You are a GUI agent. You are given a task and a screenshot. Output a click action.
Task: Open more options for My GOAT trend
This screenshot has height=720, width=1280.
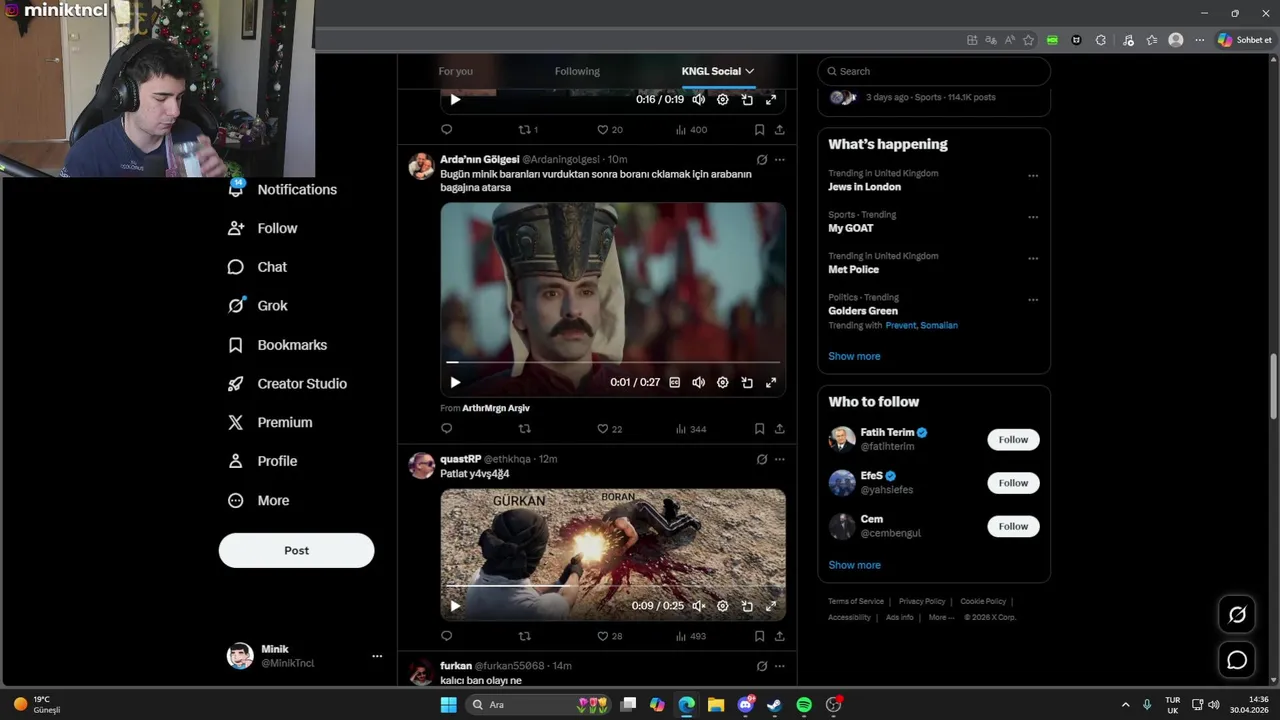(1033, 217)
